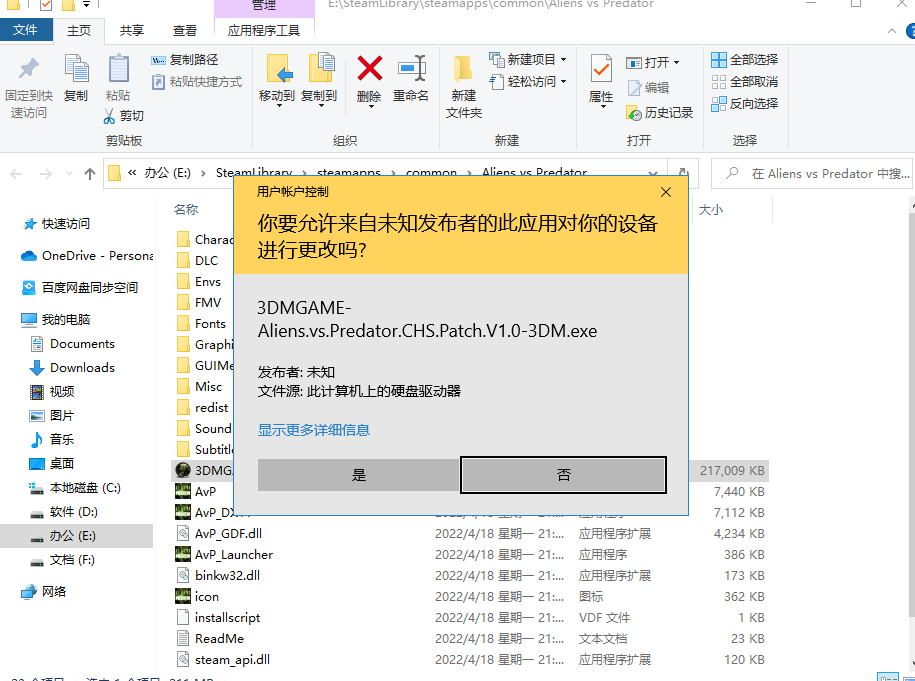Click 粘贴快捷方式 in the ribbon
Image resolution: width=915 pixels, height=681 pixels.
pyautogui.click(x=197, y=82)
